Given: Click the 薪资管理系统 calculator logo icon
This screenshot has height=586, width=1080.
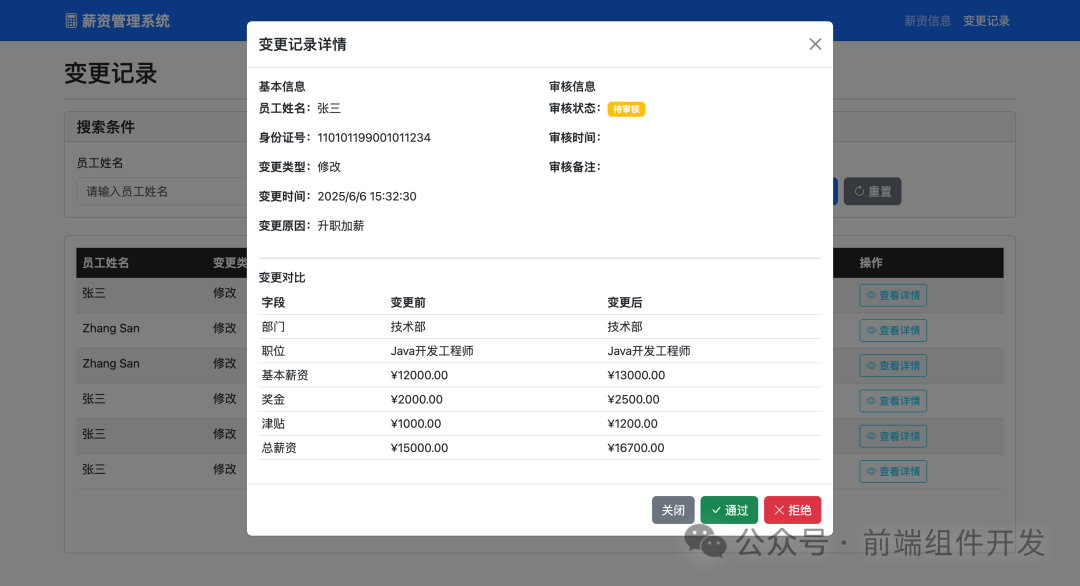Looking at the screenshot, I should click(x=71, y=21).
